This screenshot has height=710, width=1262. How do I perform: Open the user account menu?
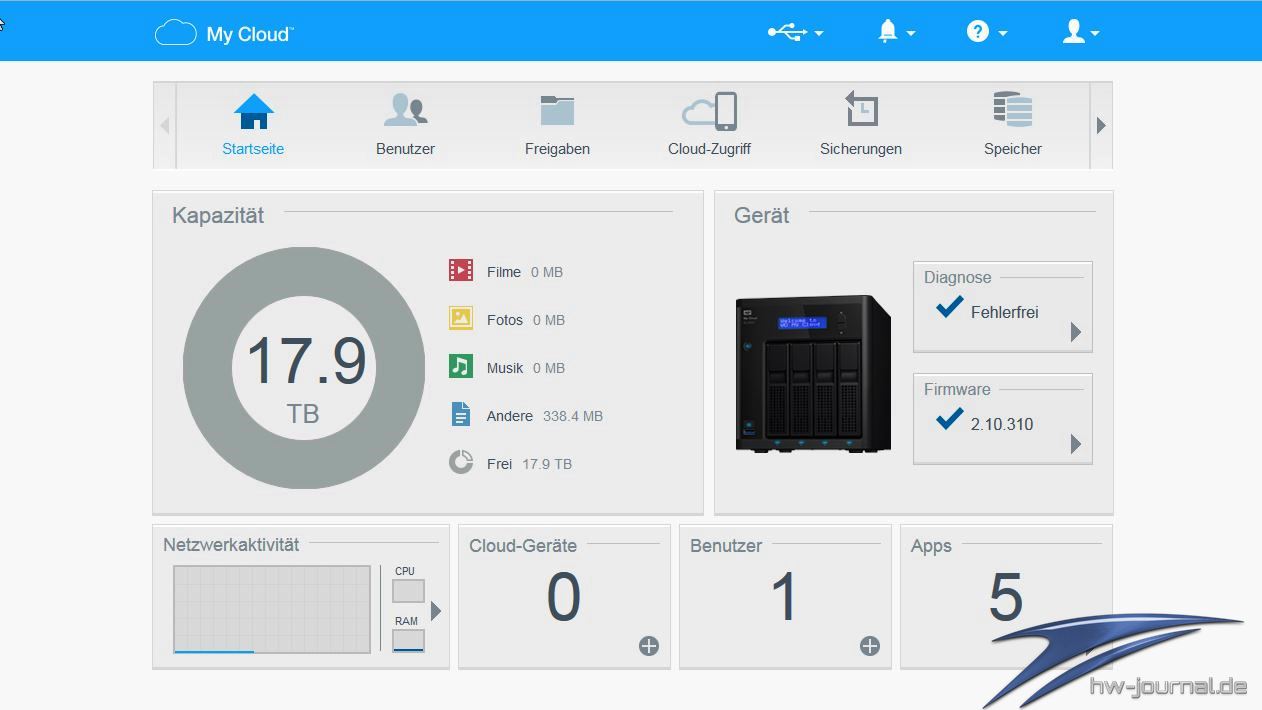coord(1079,32)
